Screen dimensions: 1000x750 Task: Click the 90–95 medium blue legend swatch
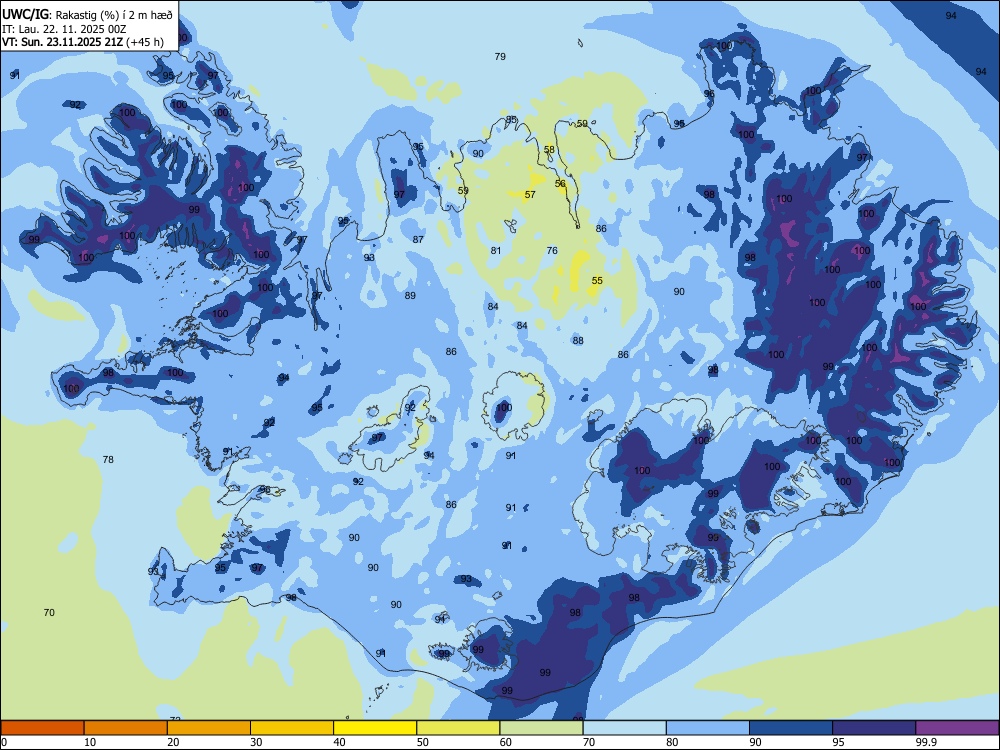click(x=791, y=728)
